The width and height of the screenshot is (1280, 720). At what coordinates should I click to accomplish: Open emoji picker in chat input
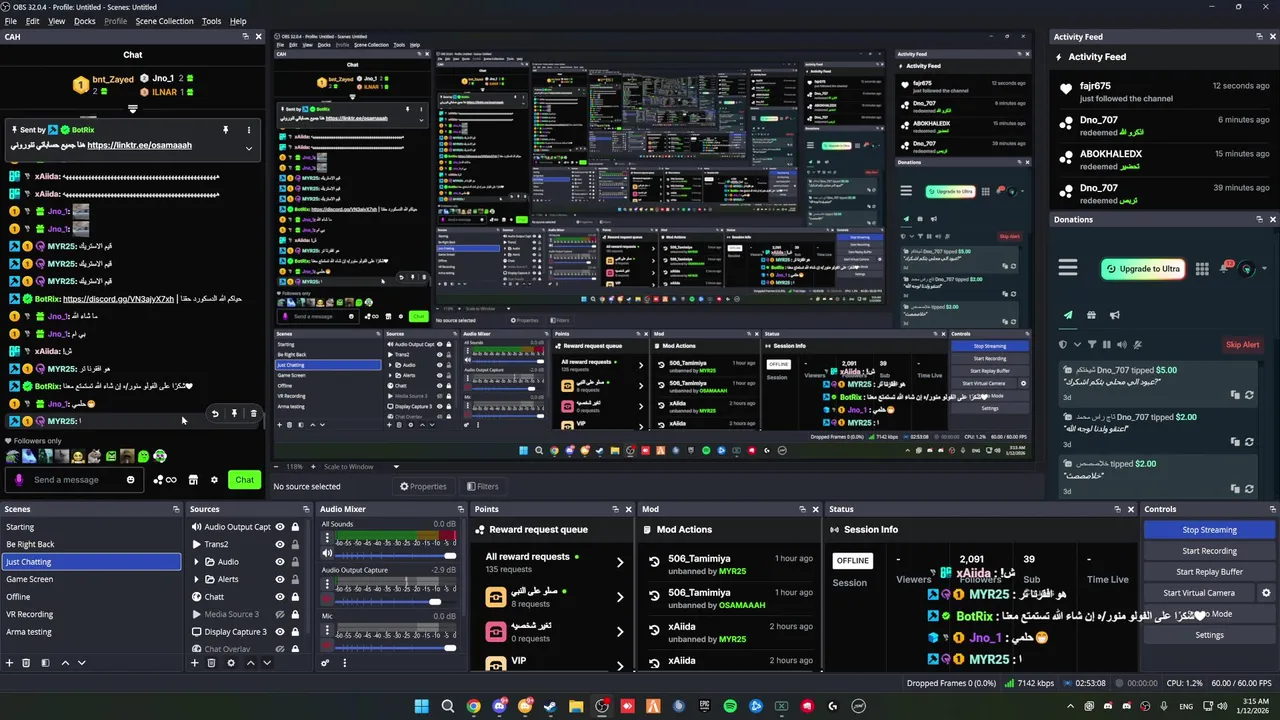click(x=130, y=480)
